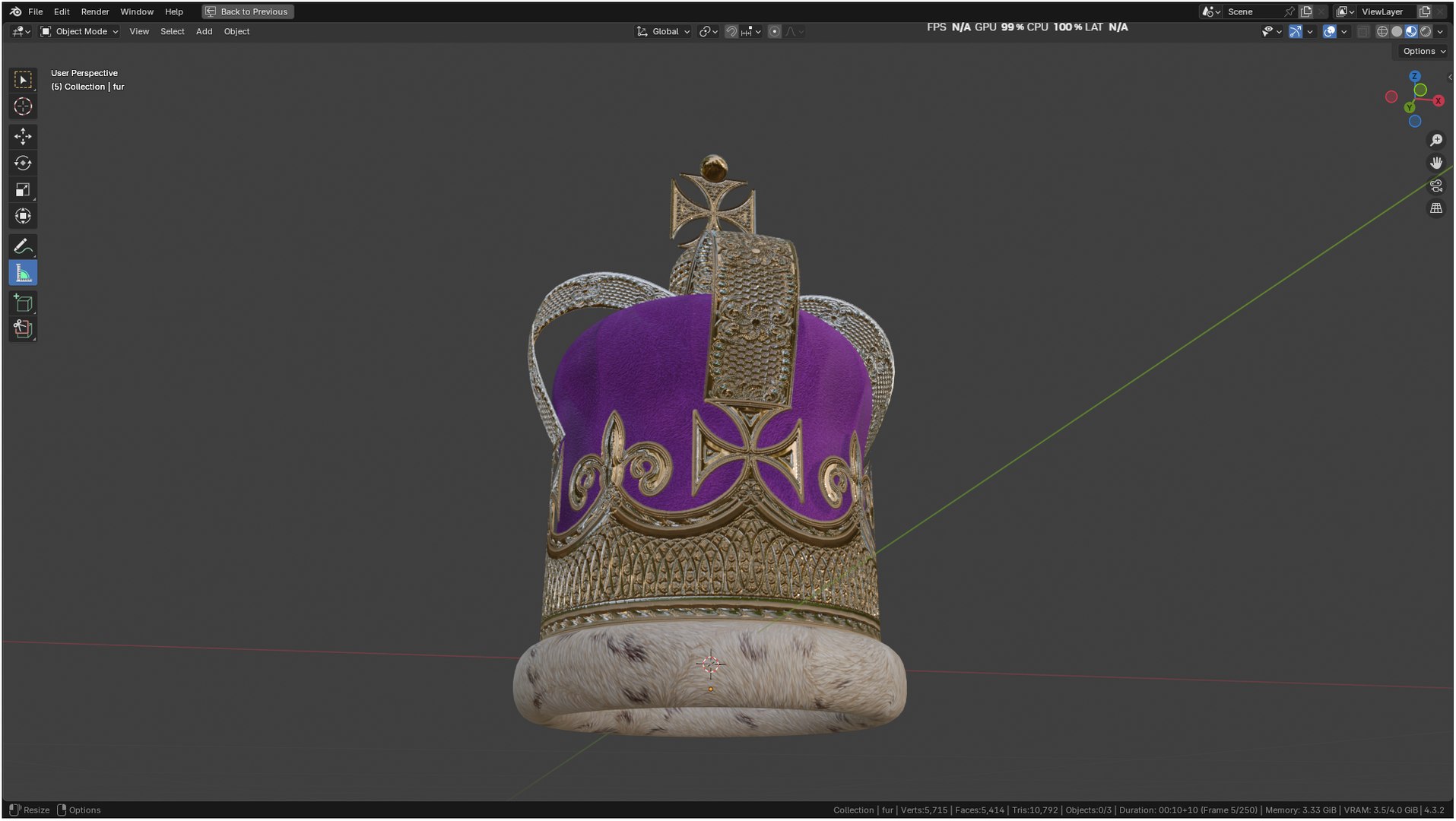Expand shading options dropdown arrow
The image size is (1456, 821).
[1440, 31]
